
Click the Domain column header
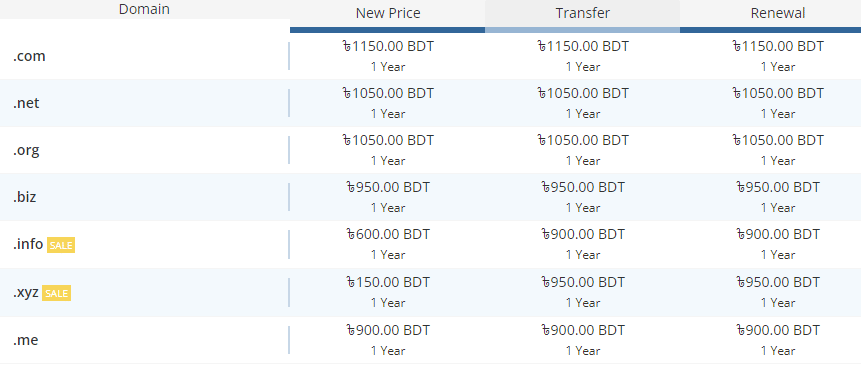(144, 9)
